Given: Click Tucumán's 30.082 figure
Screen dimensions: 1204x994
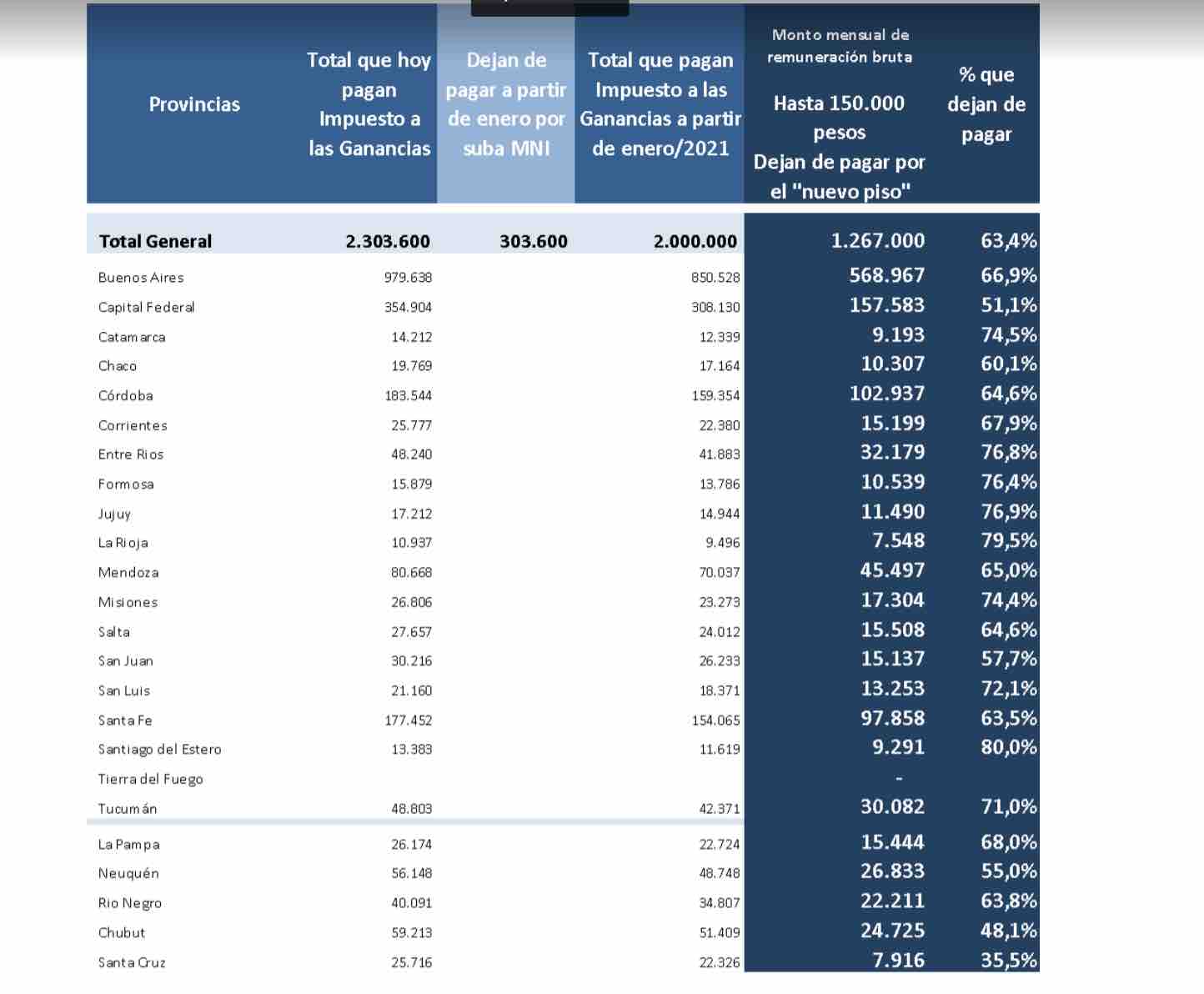Looking at the screenshot, I should click(x=892, y=807).
